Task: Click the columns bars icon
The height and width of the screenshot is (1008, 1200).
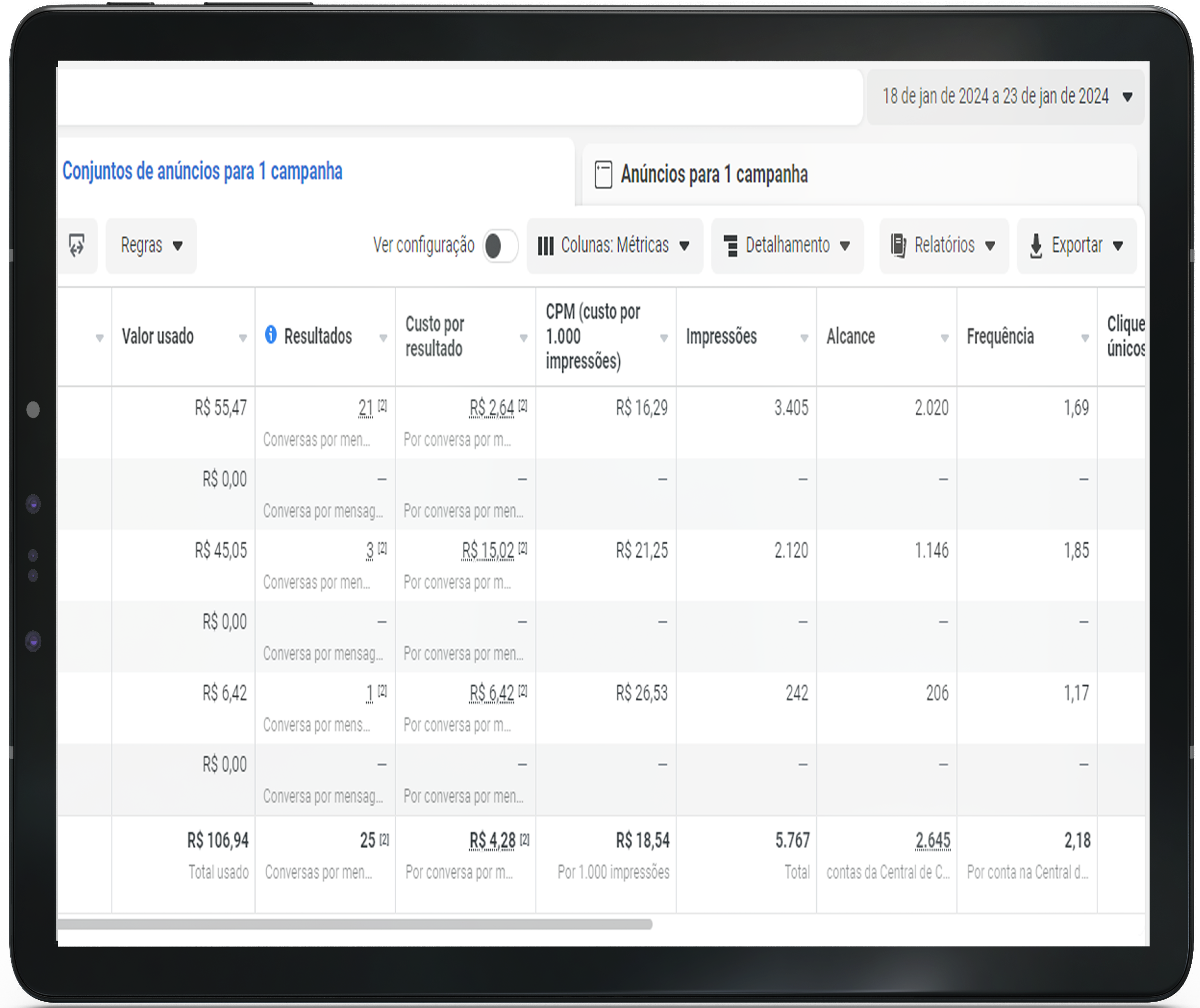Action: 546,246
